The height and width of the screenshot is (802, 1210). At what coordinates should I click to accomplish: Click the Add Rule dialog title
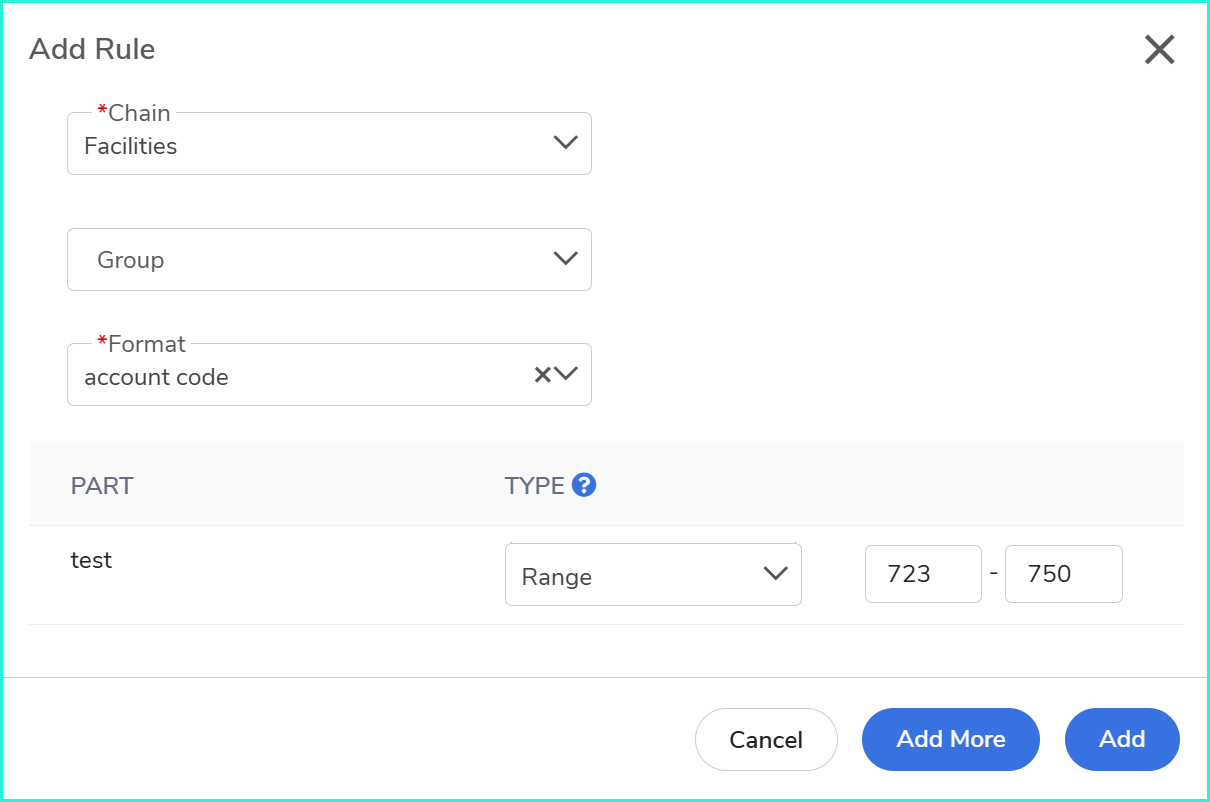[92, 49]
